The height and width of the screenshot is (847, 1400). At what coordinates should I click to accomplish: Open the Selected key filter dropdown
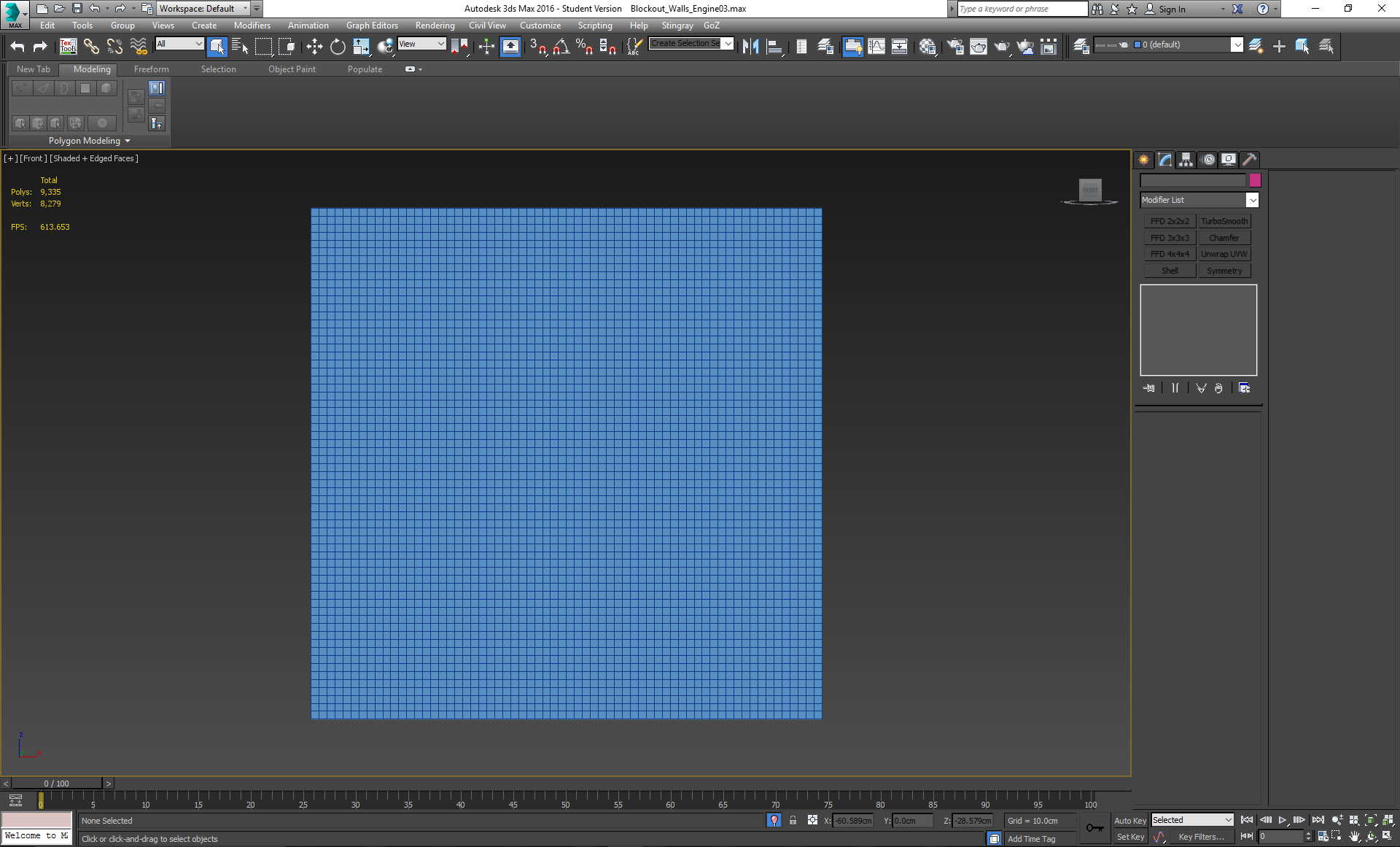(1192, 820)
